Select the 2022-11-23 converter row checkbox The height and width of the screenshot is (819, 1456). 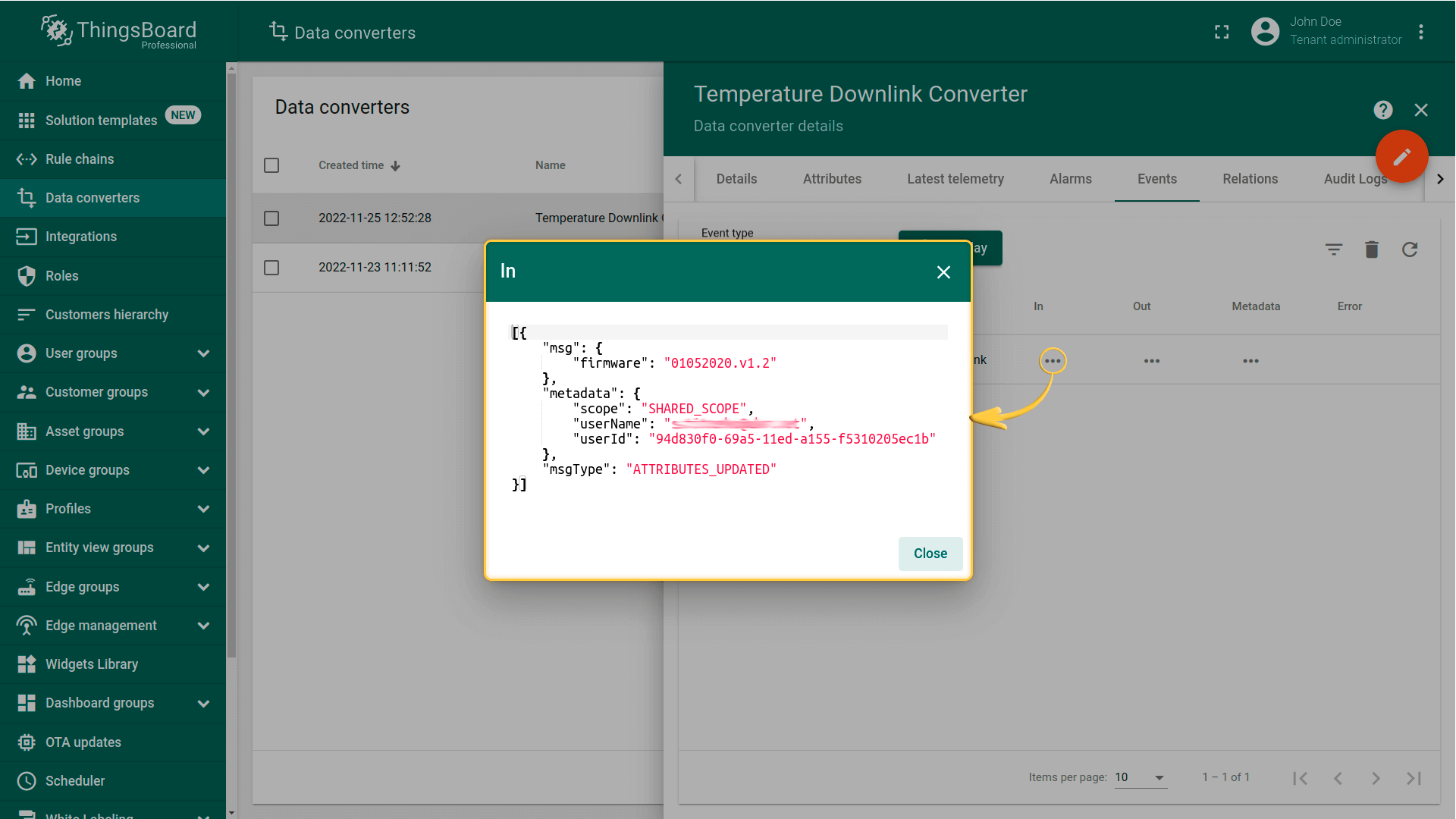click(x=271, y=268)
